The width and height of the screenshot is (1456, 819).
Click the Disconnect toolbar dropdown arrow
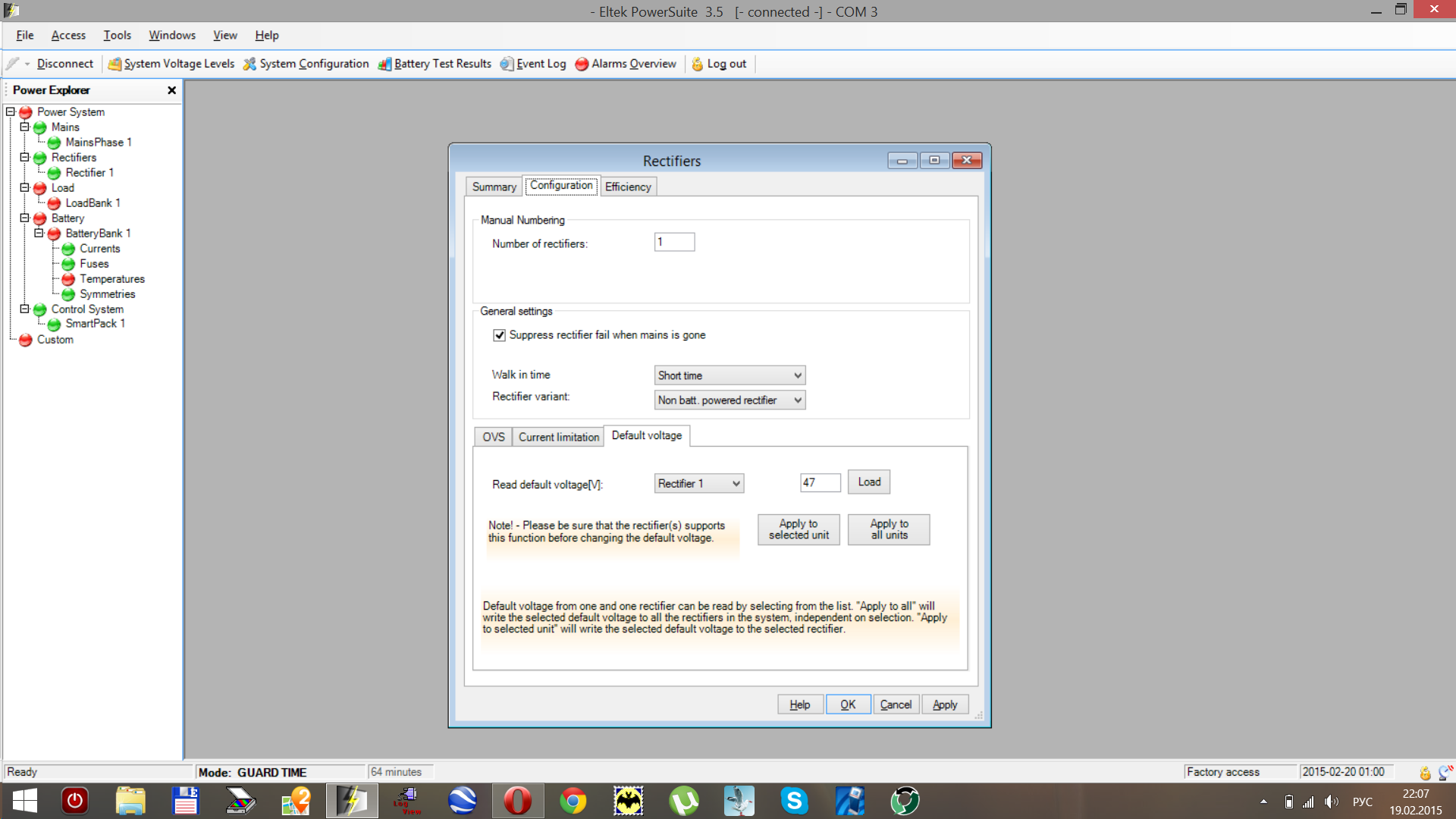point(27,64)
